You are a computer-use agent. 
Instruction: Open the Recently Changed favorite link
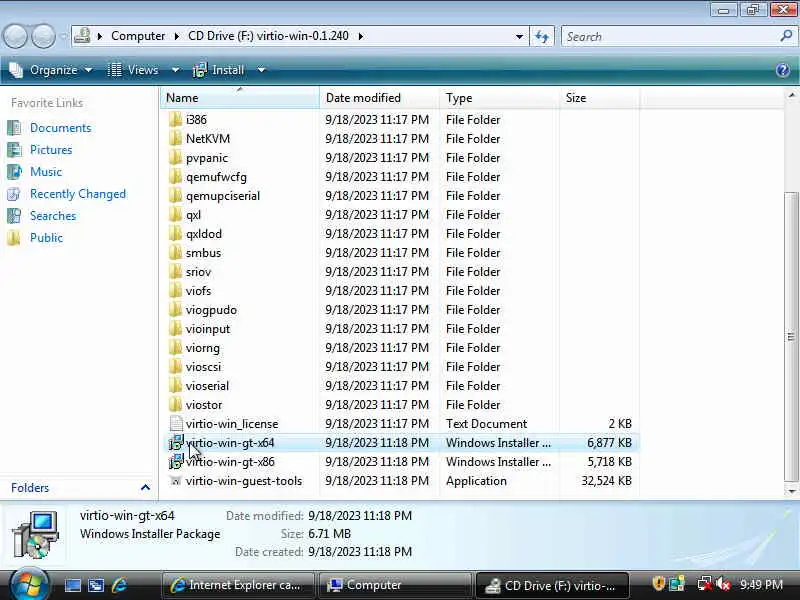[x=78, y=194]
